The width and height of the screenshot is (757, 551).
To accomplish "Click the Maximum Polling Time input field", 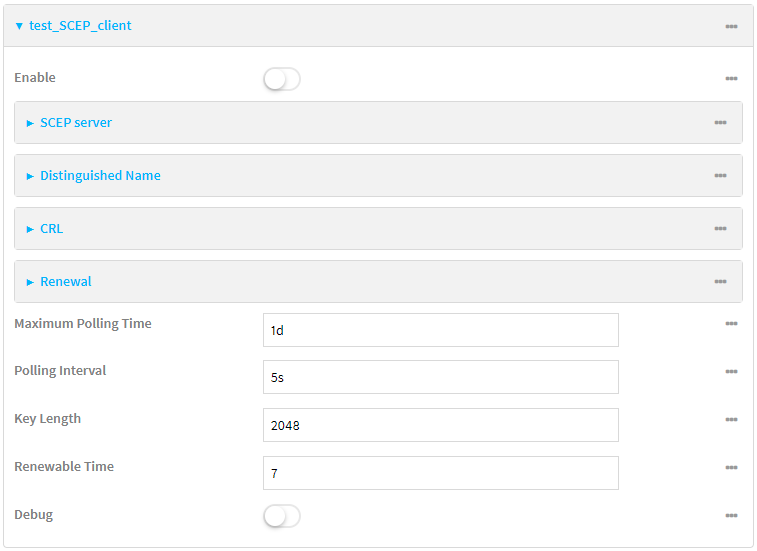I will [440, 330].
